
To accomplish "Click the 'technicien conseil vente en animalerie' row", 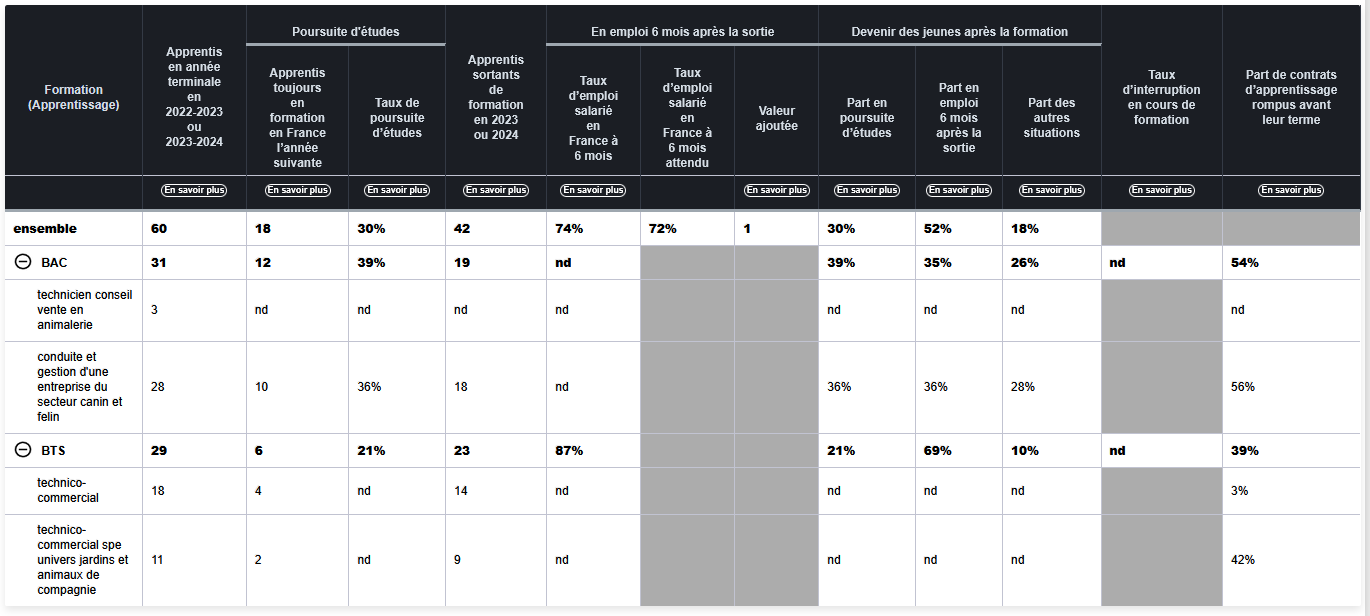I will 85,310.
